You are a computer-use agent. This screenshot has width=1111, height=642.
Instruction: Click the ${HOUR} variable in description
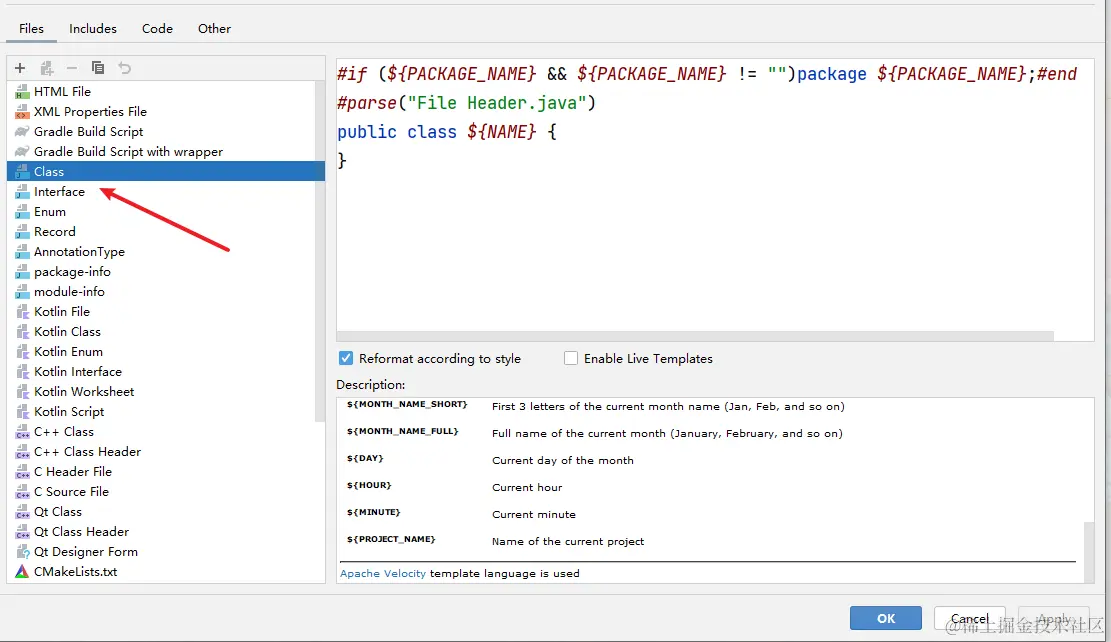(x=369, y=485)
